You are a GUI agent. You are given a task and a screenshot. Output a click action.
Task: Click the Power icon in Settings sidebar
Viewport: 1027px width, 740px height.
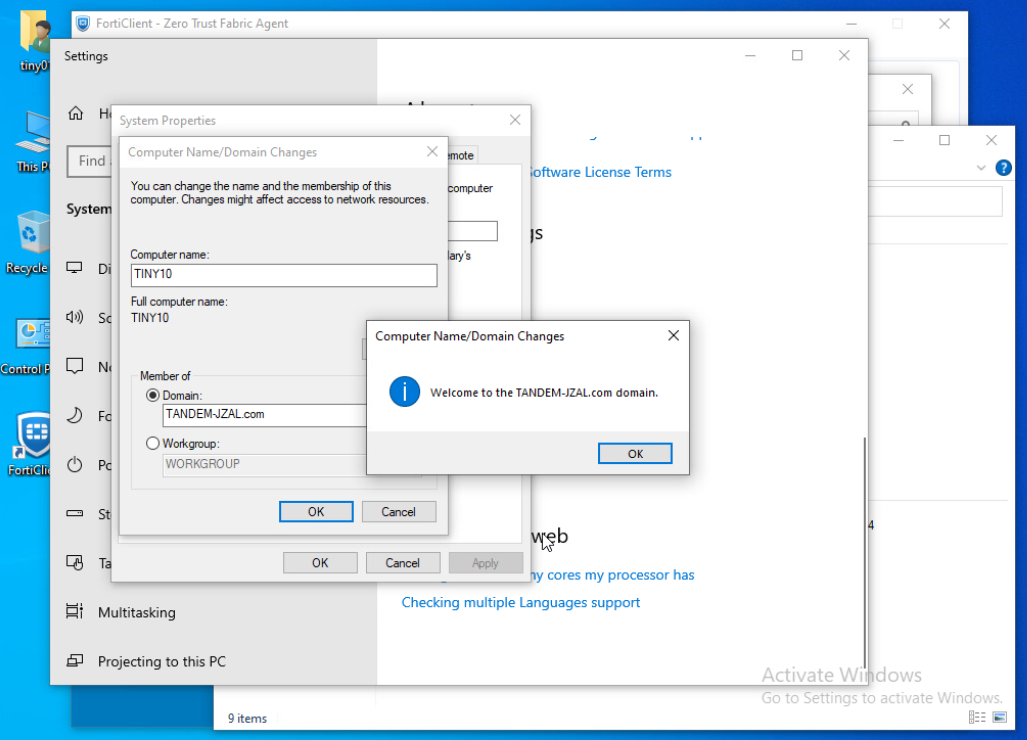click(75, 465)
